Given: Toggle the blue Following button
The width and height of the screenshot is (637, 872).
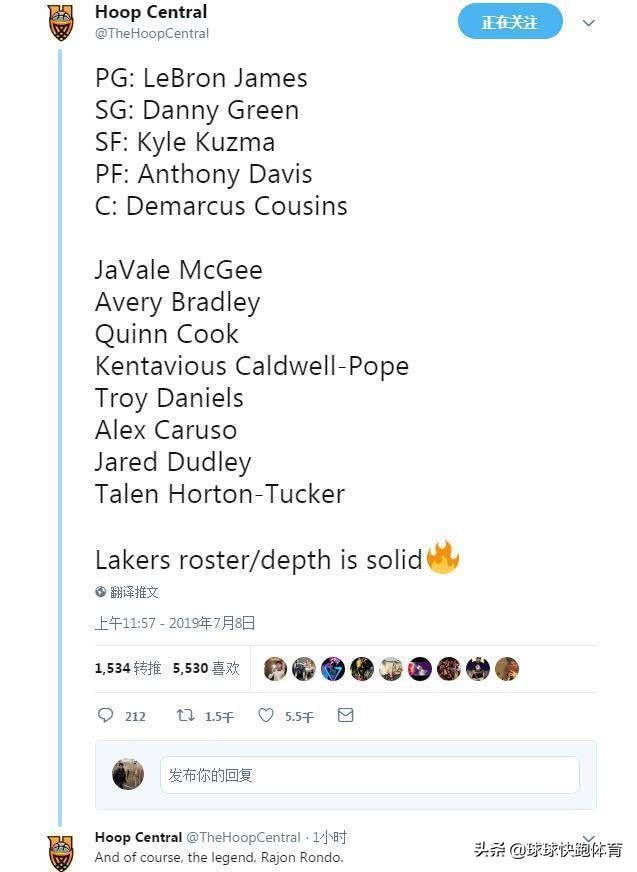Looking at the screenshot, I should click(509, 22).
